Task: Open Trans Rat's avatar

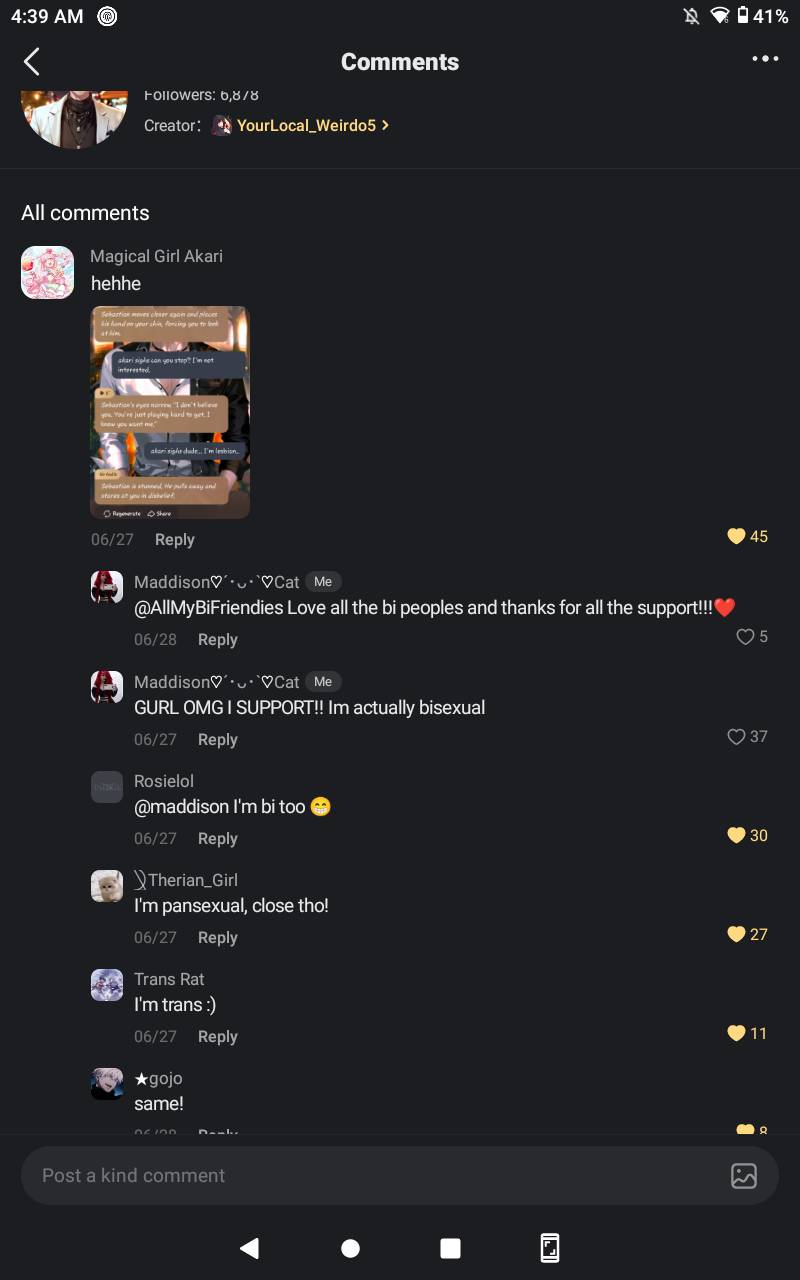Action: tap(107, 985)
